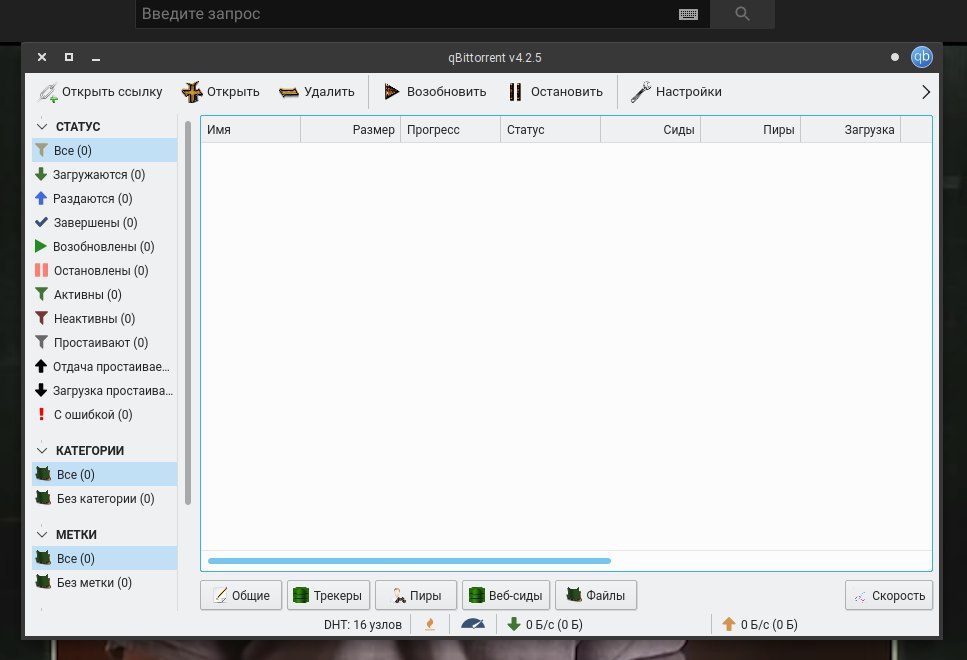Sort by the Прогресс column header
Viewport: 967px width, 660px height.
coord(450,130)
